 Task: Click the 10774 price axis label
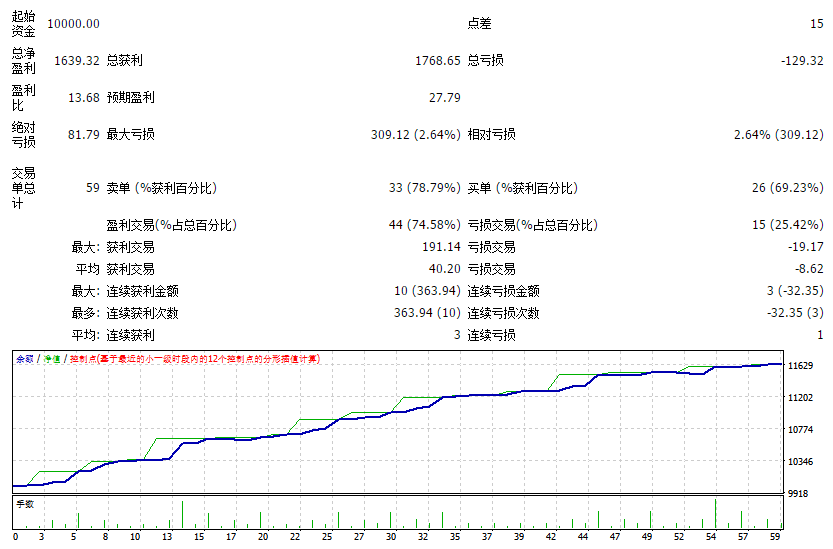tap(801, 429)
